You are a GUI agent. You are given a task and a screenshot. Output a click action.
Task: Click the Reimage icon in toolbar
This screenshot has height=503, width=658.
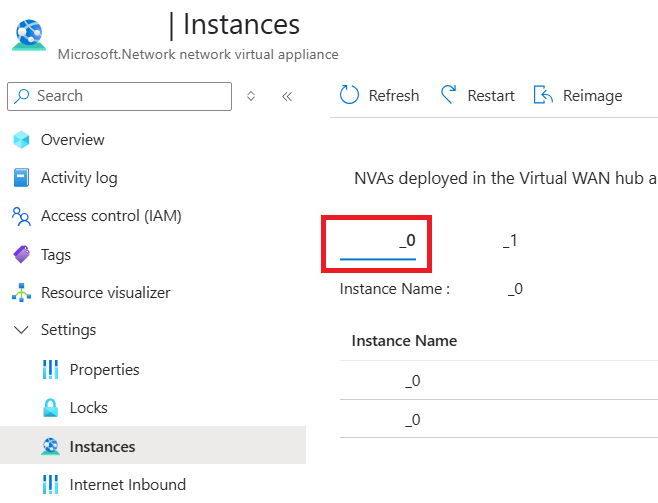click(x=543, y=95)
